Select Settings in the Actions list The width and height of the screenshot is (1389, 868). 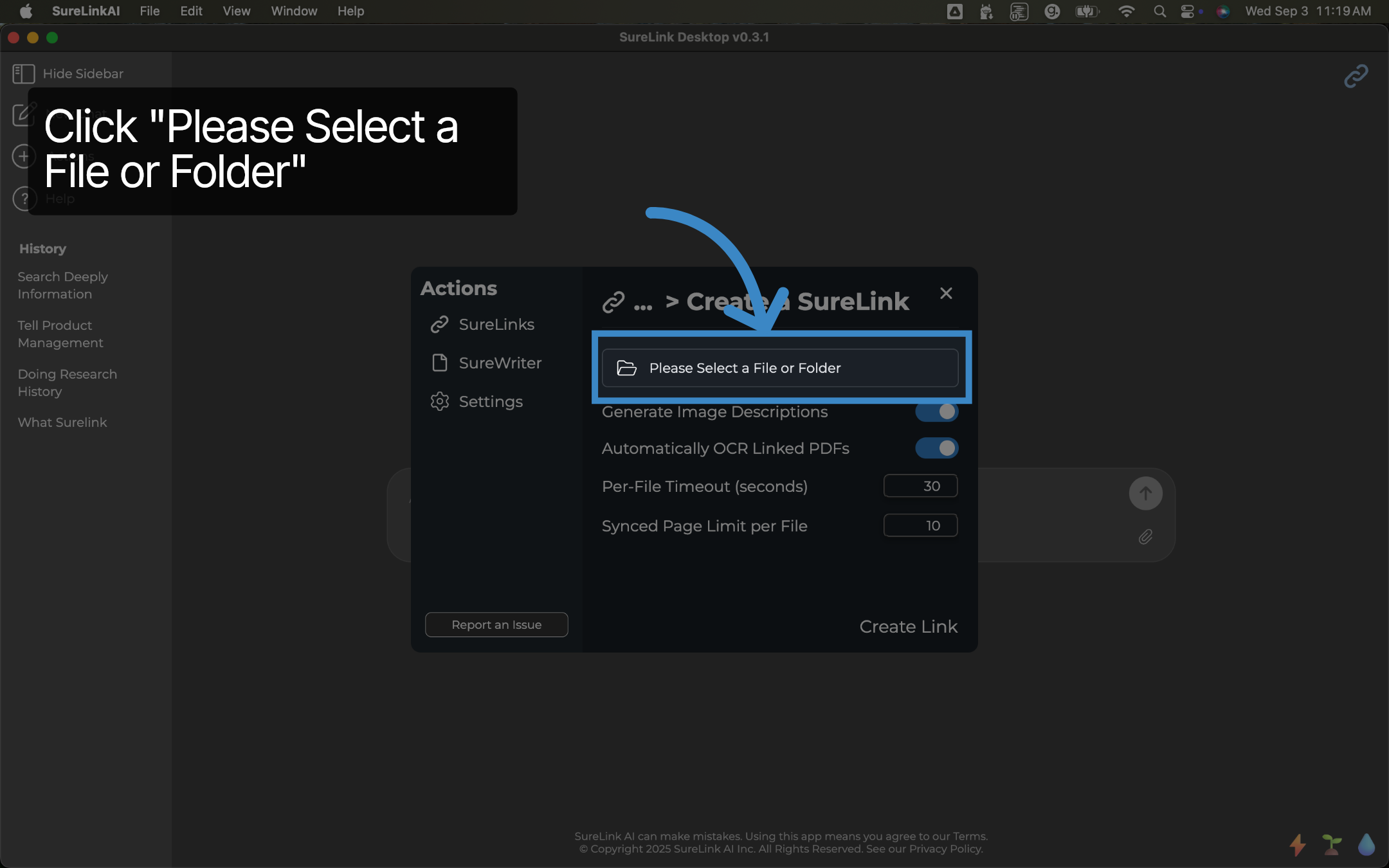(x=477, y=402)
